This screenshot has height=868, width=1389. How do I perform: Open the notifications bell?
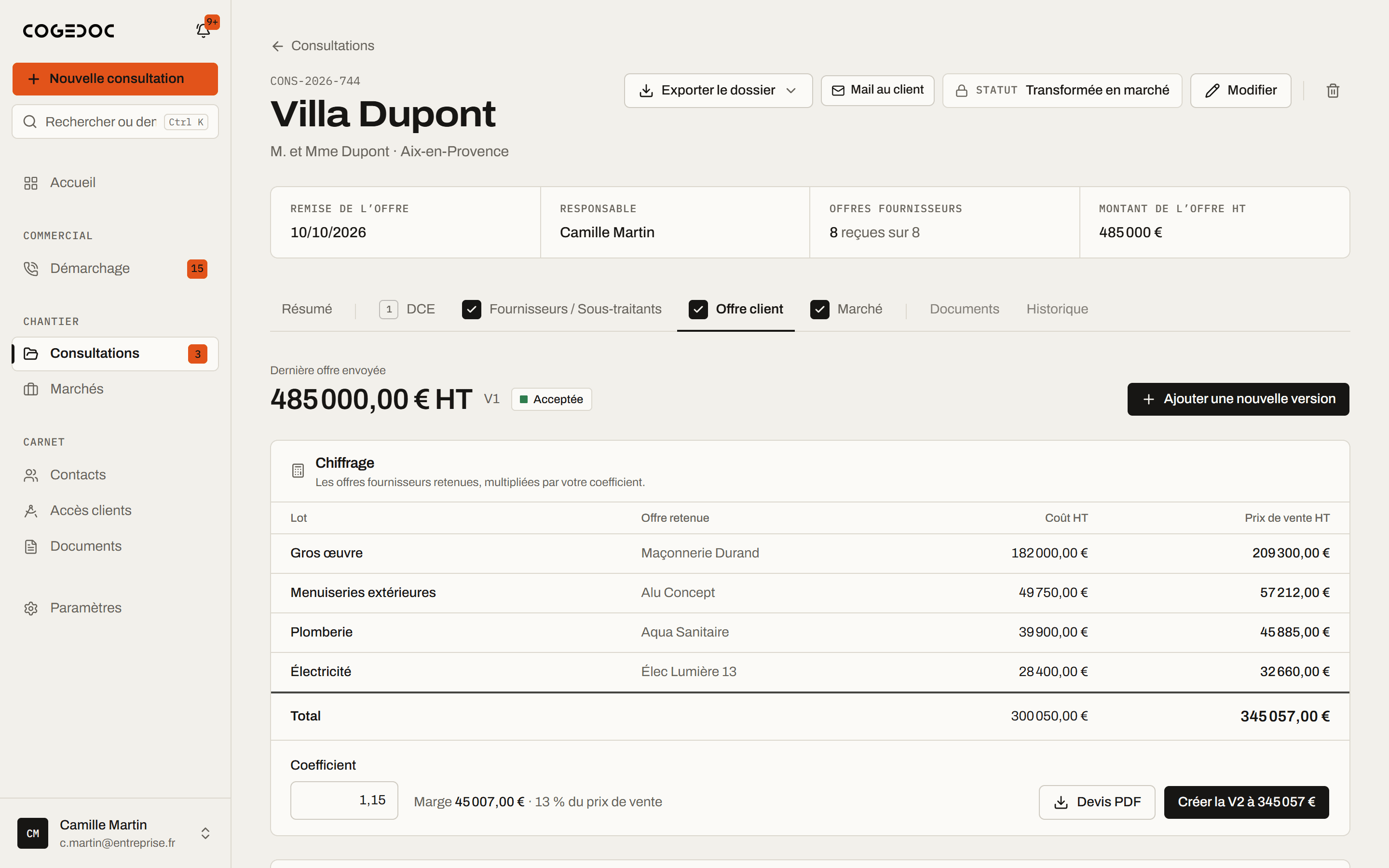[203, 30]
